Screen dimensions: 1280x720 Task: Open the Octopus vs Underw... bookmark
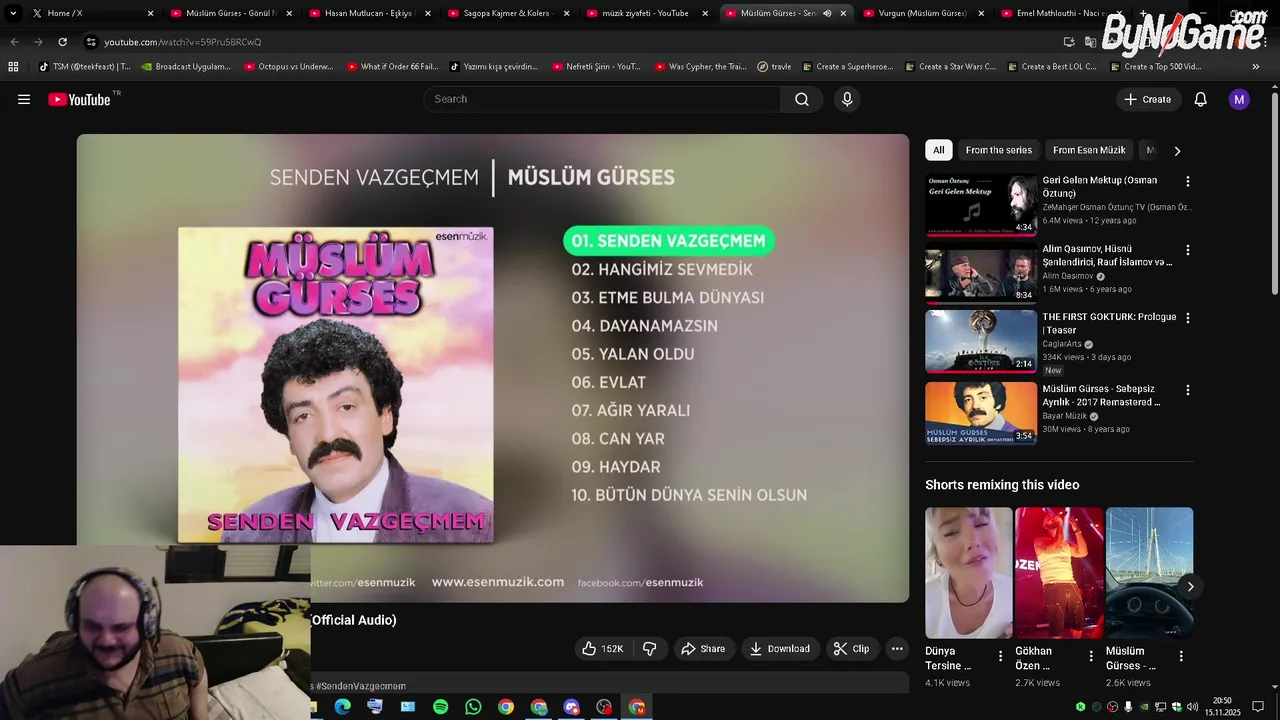(x=288, y=67)
